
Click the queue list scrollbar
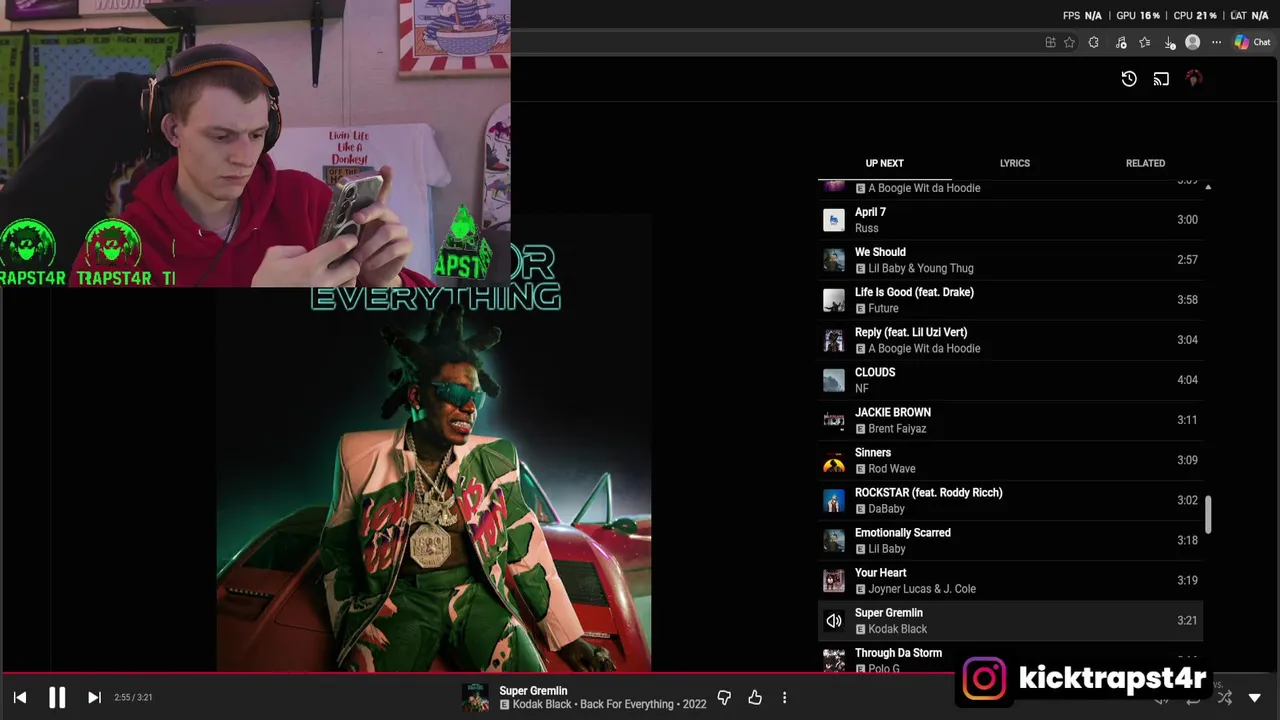click(1208, 515)
